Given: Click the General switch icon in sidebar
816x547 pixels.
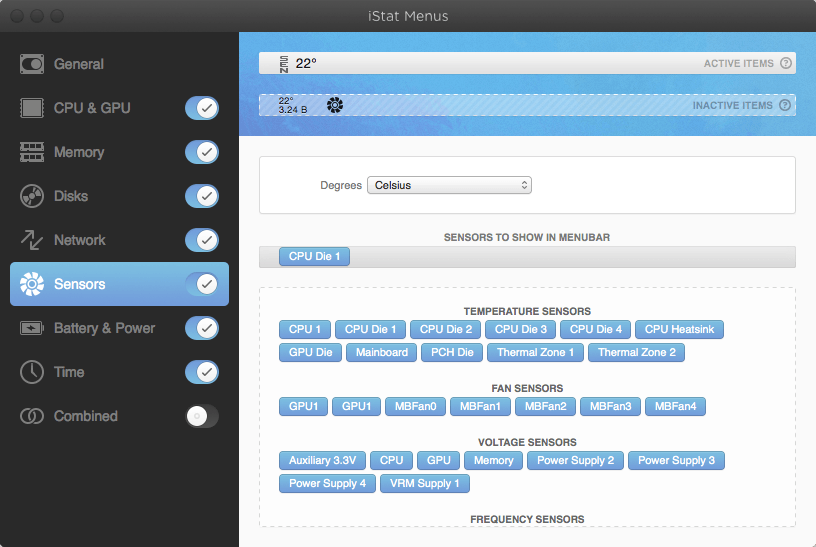Looking at the screenshot, I should (32, 64).
